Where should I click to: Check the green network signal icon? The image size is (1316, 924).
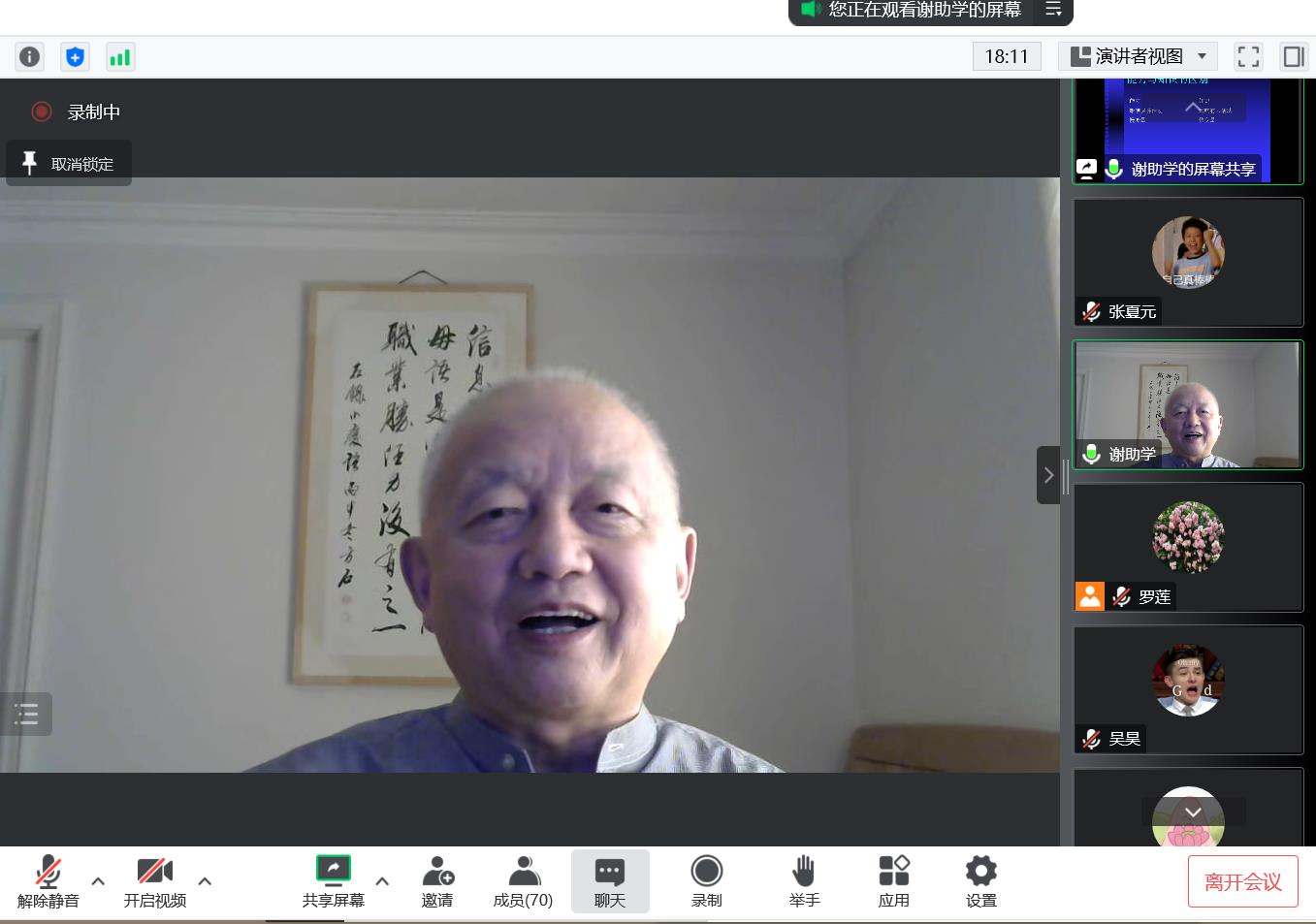pos(120,57)
